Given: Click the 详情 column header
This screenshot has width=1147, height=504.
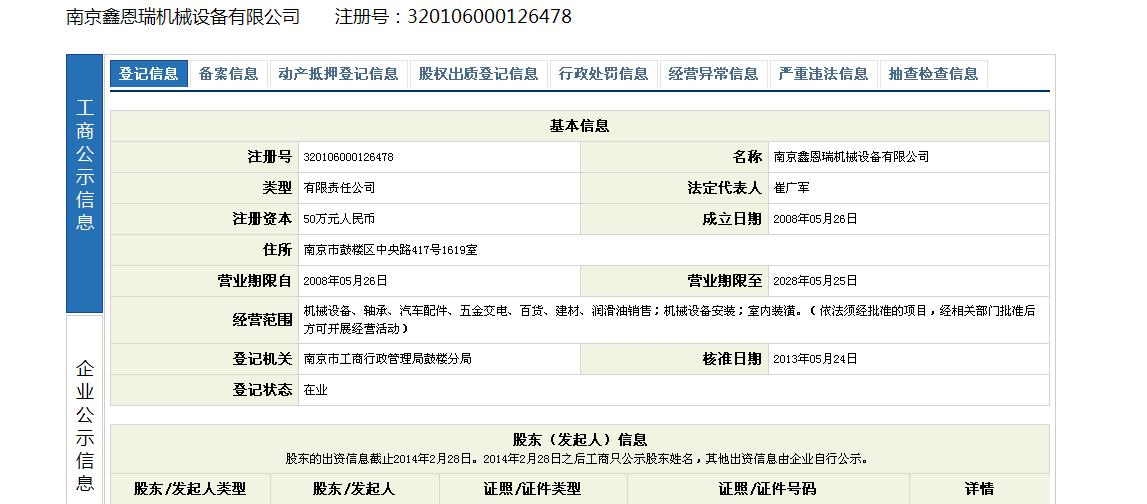Looking at the screenshot, I should point(978,489).
